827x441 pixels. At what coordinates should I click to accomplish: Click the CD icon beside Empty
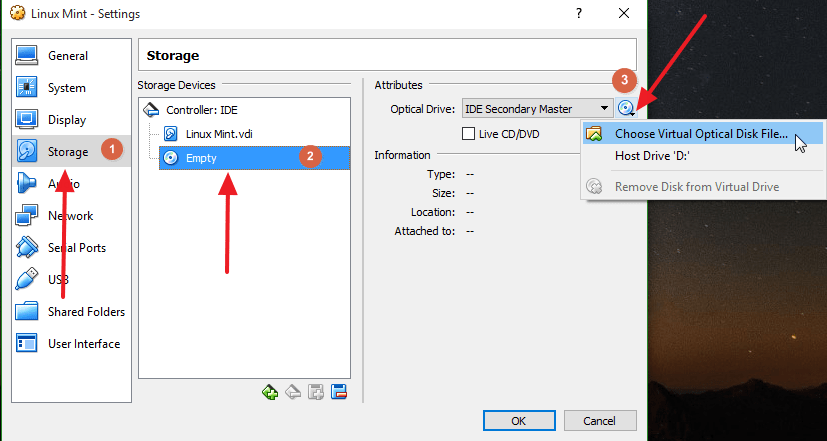[x=171, y=158]
